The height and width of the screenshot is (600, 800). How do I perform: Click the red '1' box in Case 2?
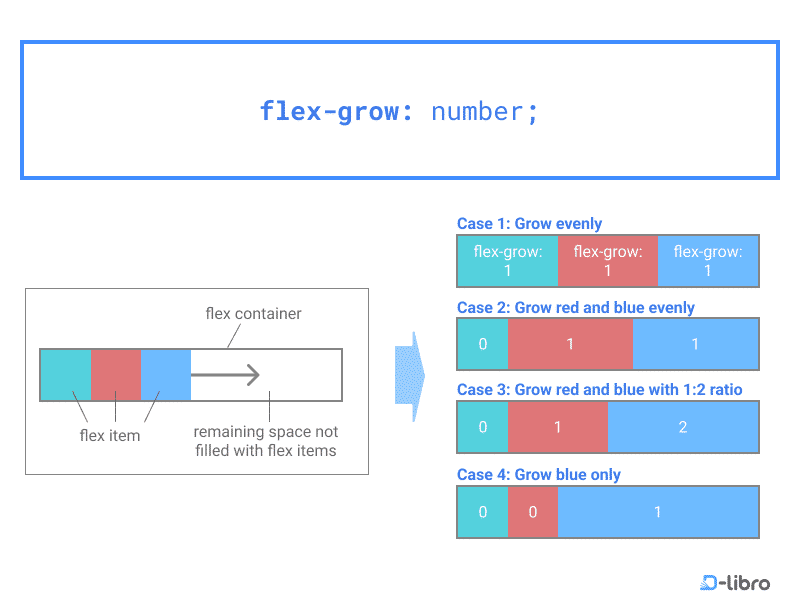click(x=570, y=344)
